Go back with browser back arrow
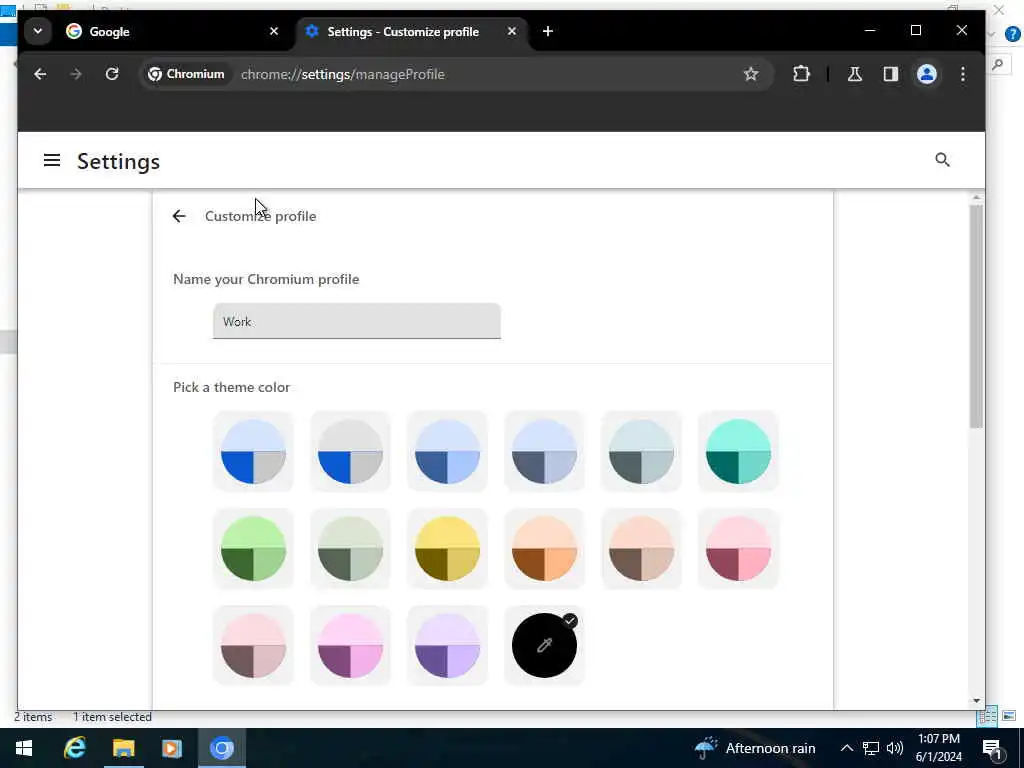Image resolution: width=1024 pixels, height=768 pixels. [40, 74]
